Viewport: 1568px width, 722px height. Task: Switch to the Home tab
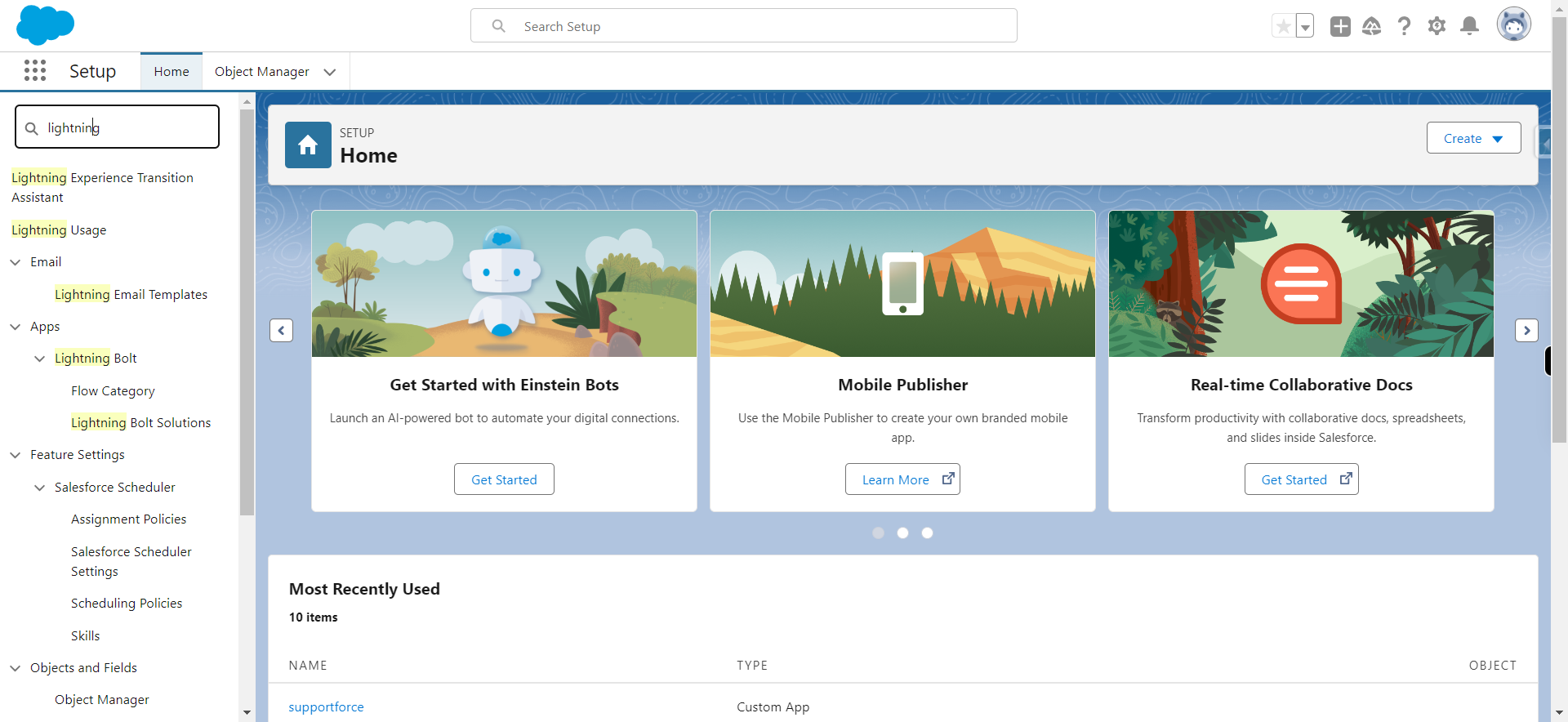tap(171, 71)
